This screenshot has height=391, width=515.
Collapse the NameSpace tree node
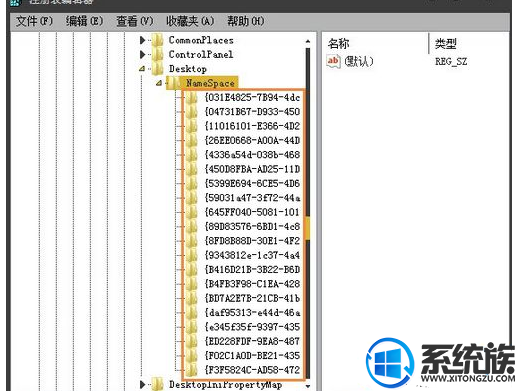pyautogui.click(x=159, y=83)
